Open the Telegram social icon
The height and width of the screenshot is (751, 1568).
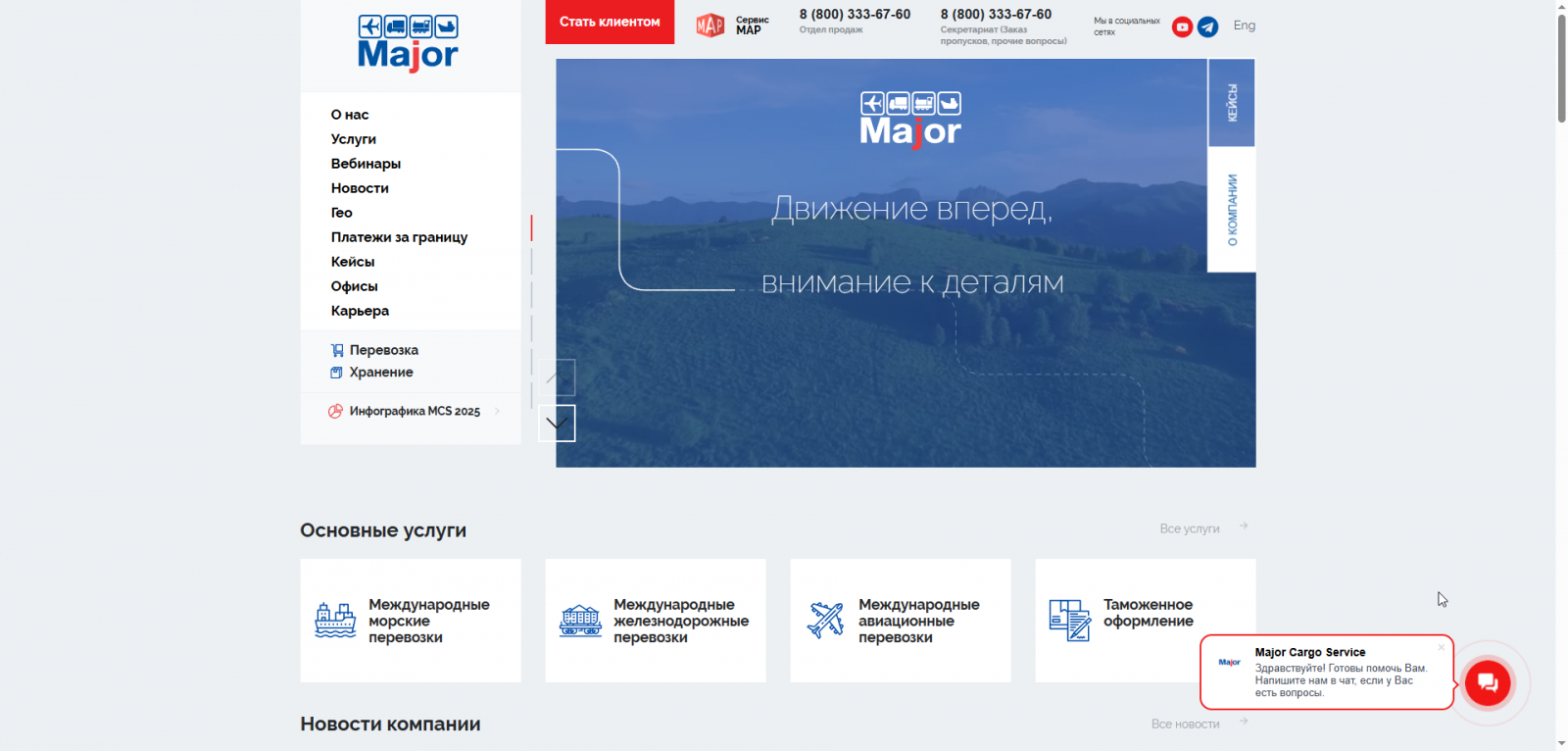(1208, 26)
